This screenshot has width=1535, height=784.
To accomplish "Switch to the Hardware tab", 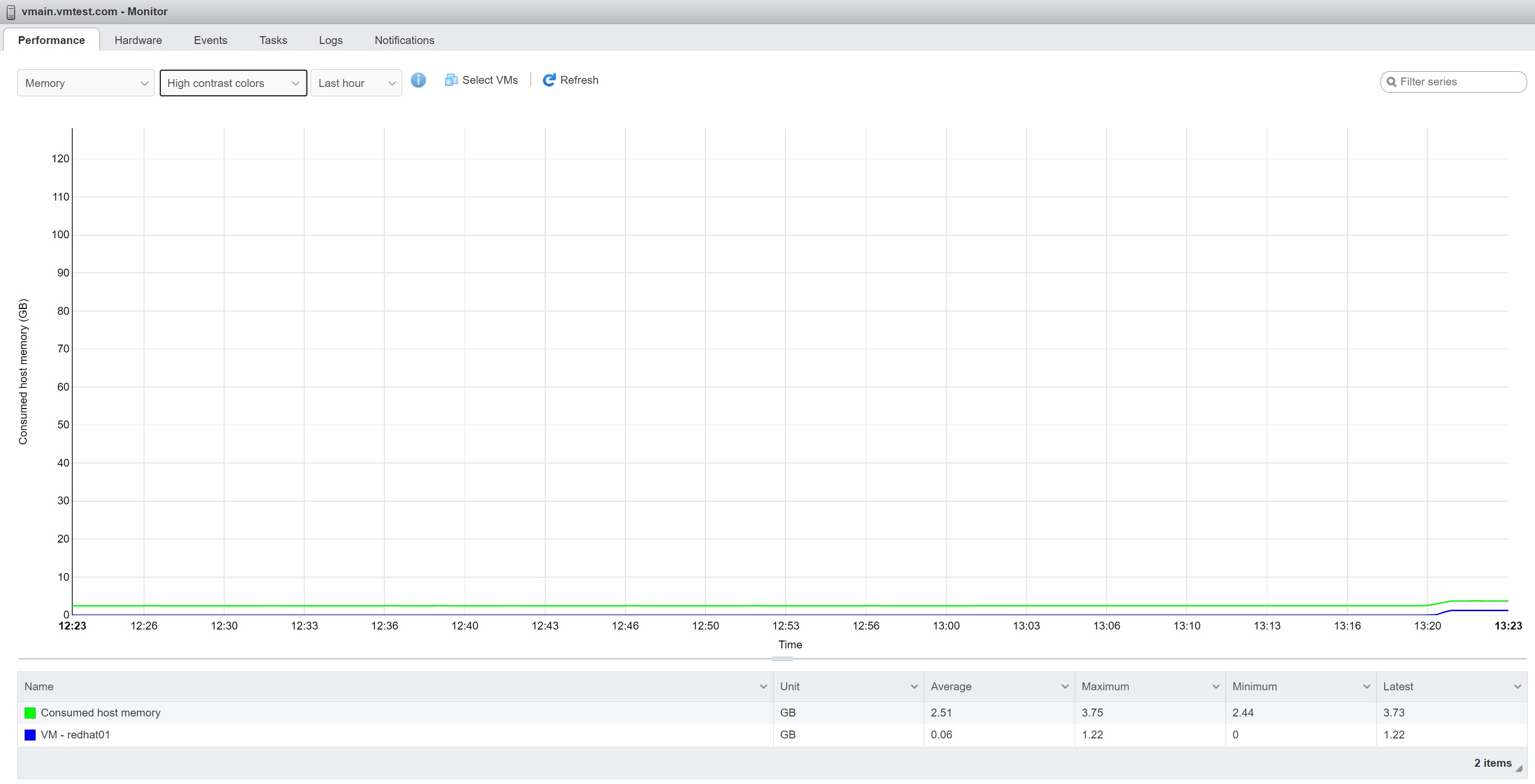I will tap(138, 40).
